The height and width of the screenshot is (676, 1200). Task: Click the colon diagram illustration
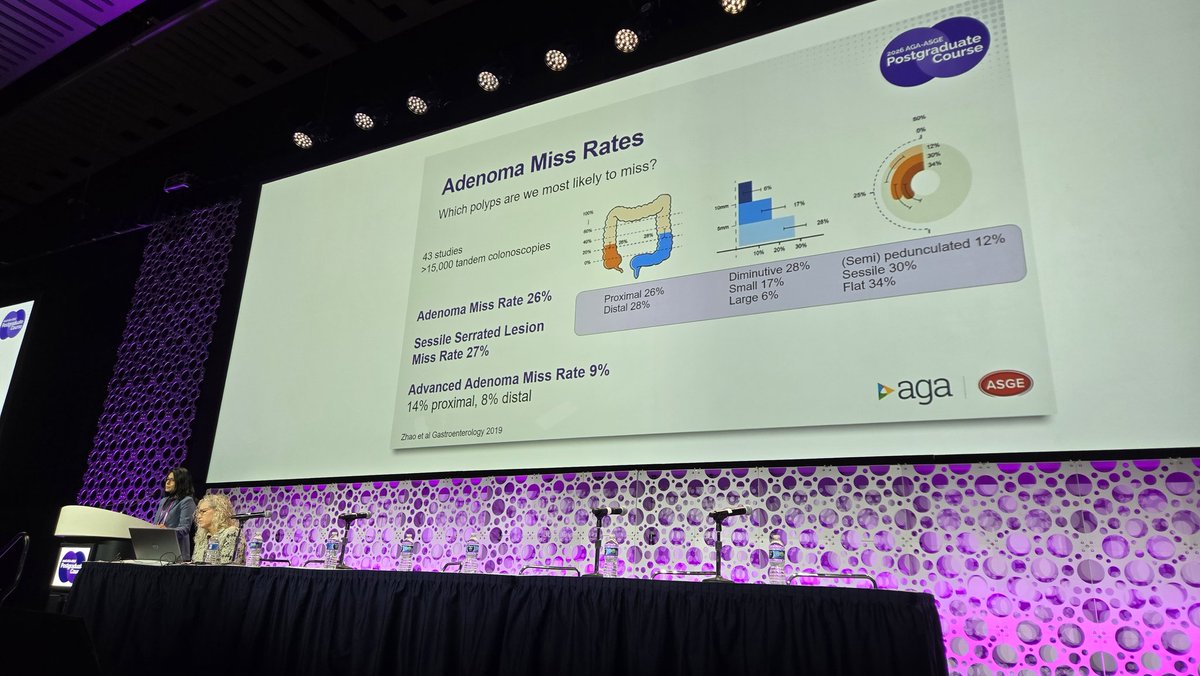[x=638, y=236]
